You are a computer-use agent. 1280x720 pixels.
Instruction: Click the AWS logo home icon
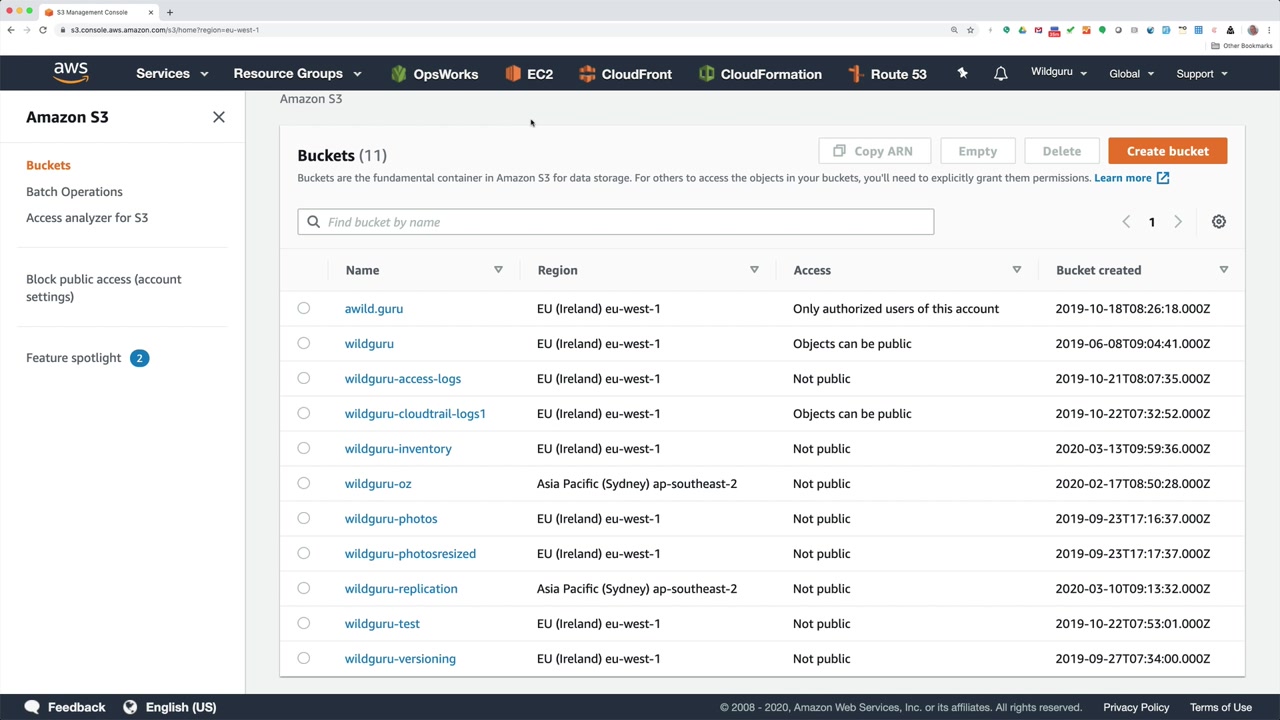pyautogui.click(x=71, y=73)
